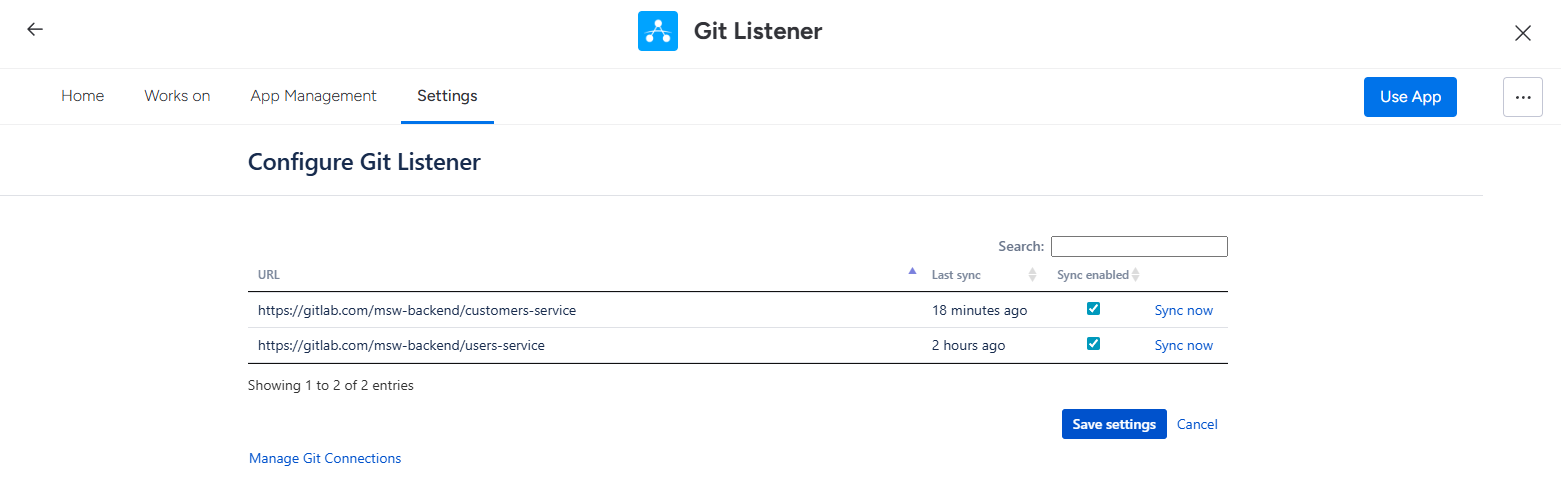Go to App Management tab

pyautogui.click(x=313, y=96)
